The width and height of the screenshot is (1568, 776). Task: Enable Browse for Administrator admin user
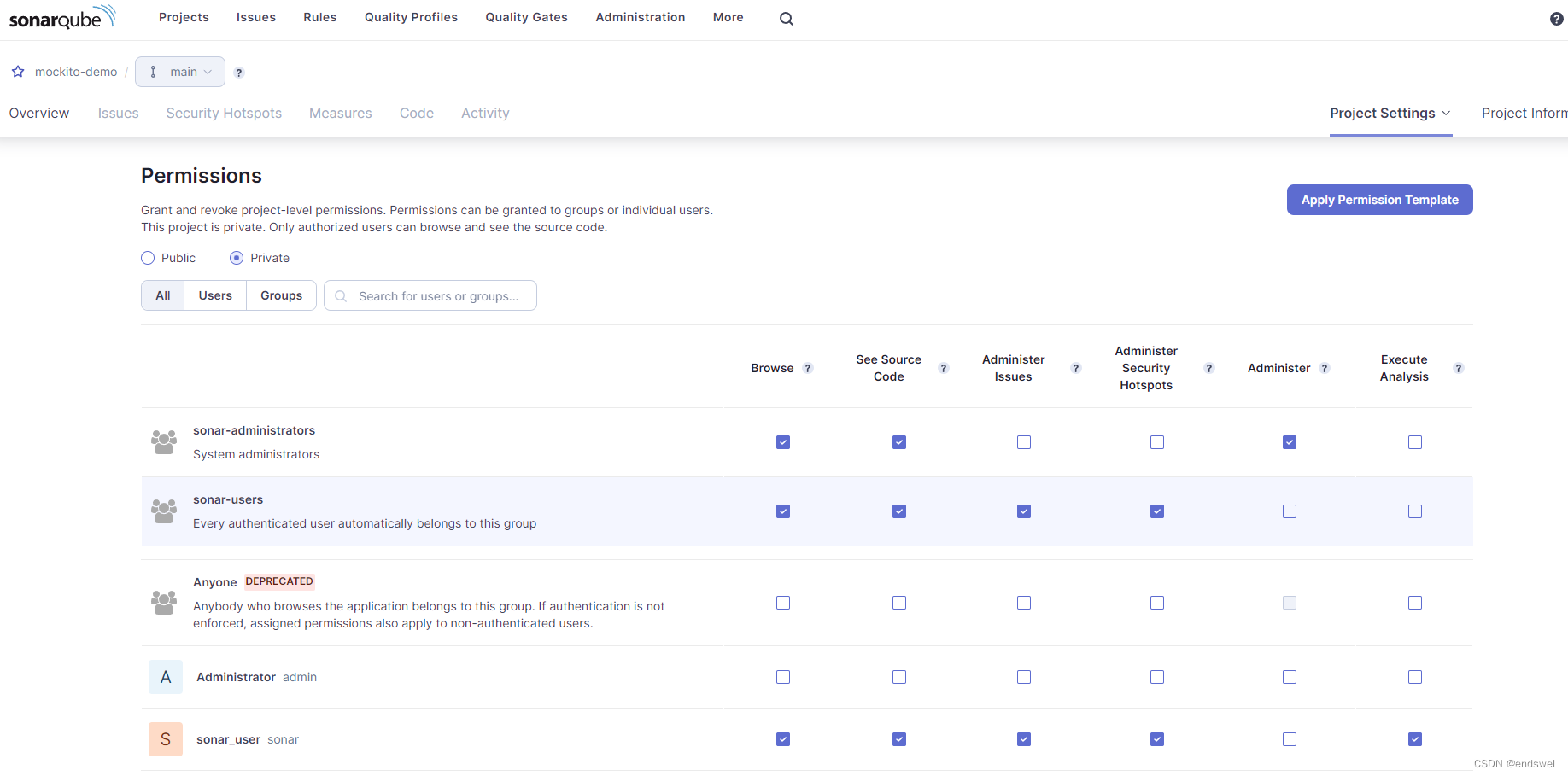[x=783, y=677]
